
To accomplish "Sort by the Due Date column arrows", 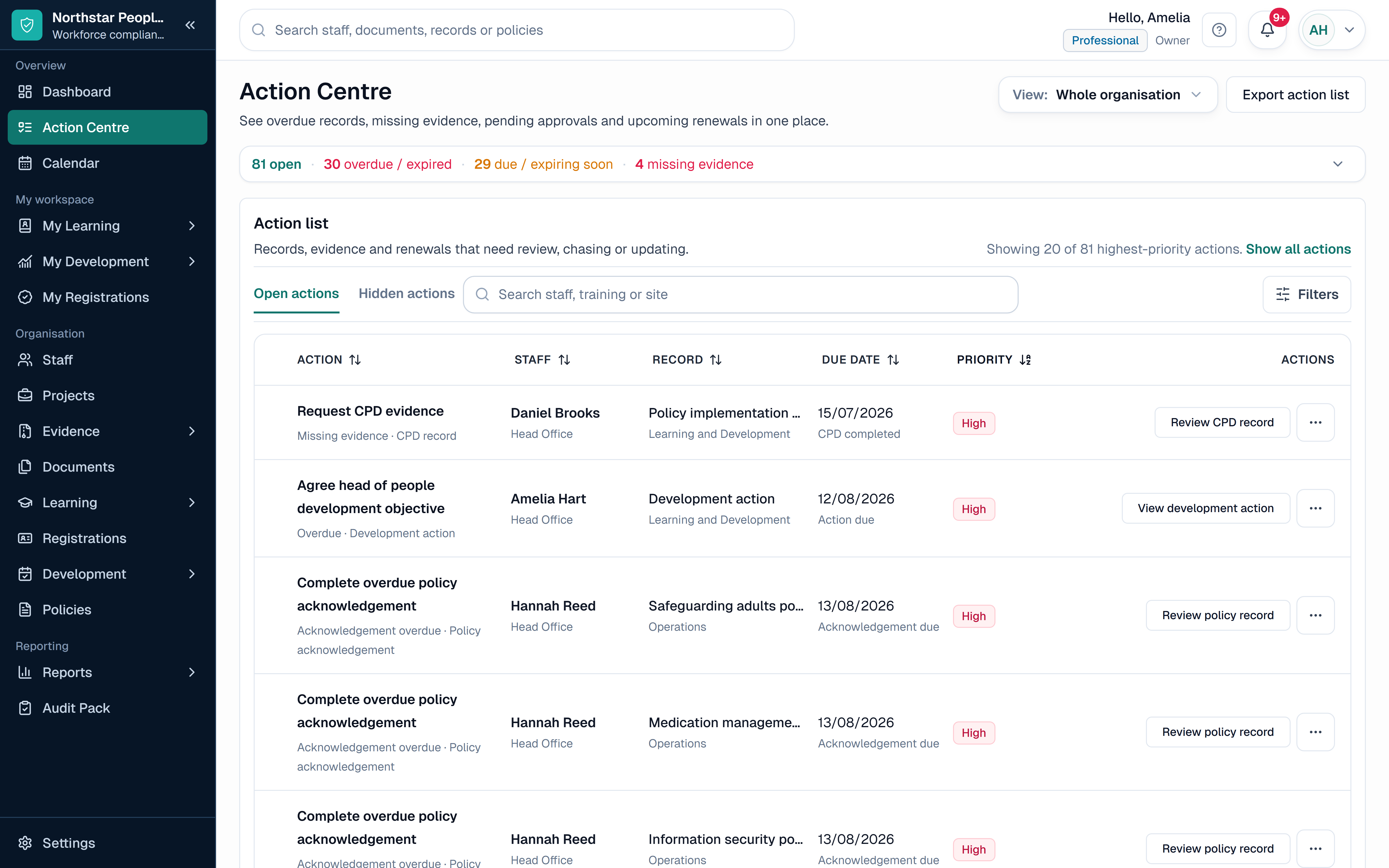I will [893, 360].
